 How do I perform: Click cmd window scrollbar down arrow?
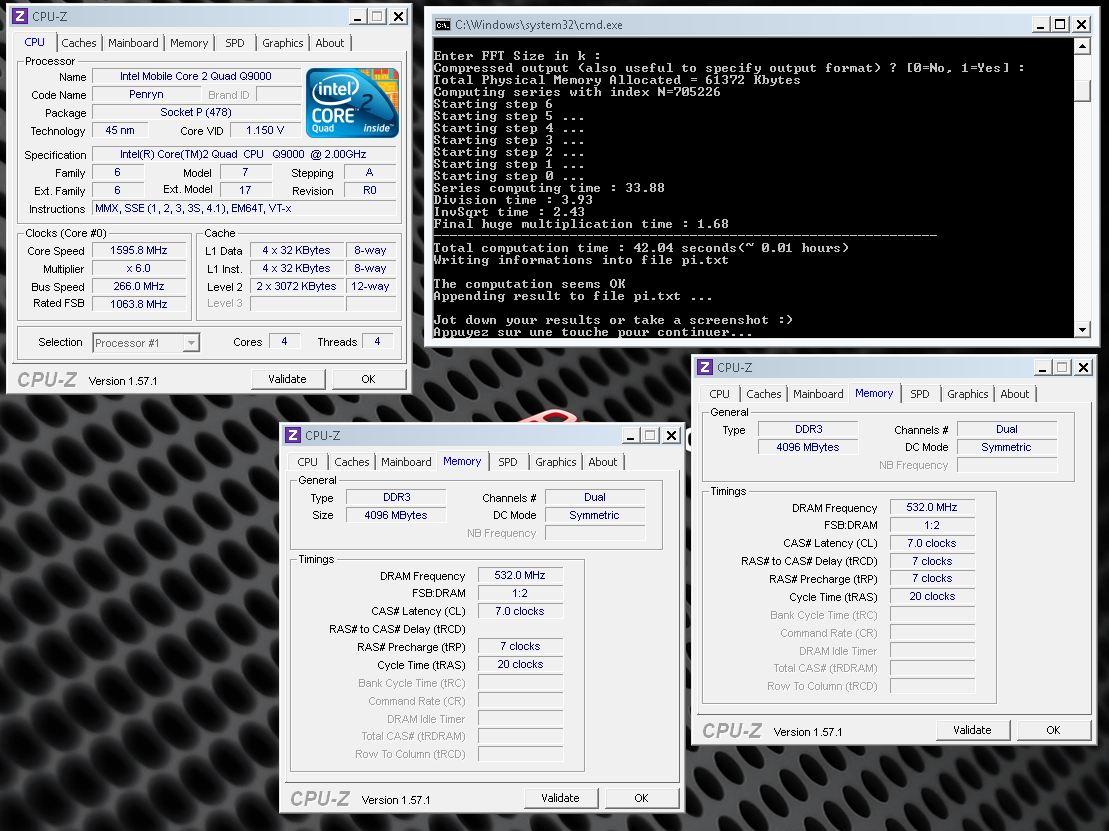(1081, 330)
